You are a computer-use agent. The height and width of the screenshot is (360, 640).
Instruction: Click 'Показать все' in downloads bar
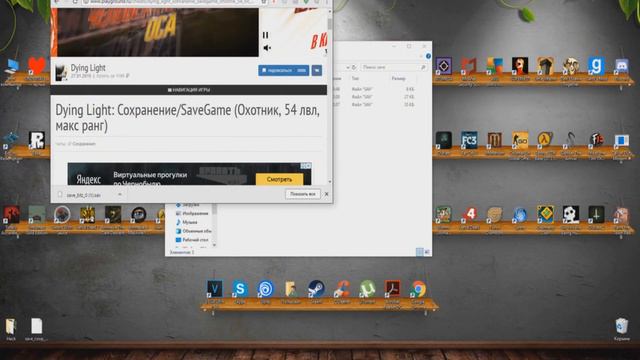302,194
